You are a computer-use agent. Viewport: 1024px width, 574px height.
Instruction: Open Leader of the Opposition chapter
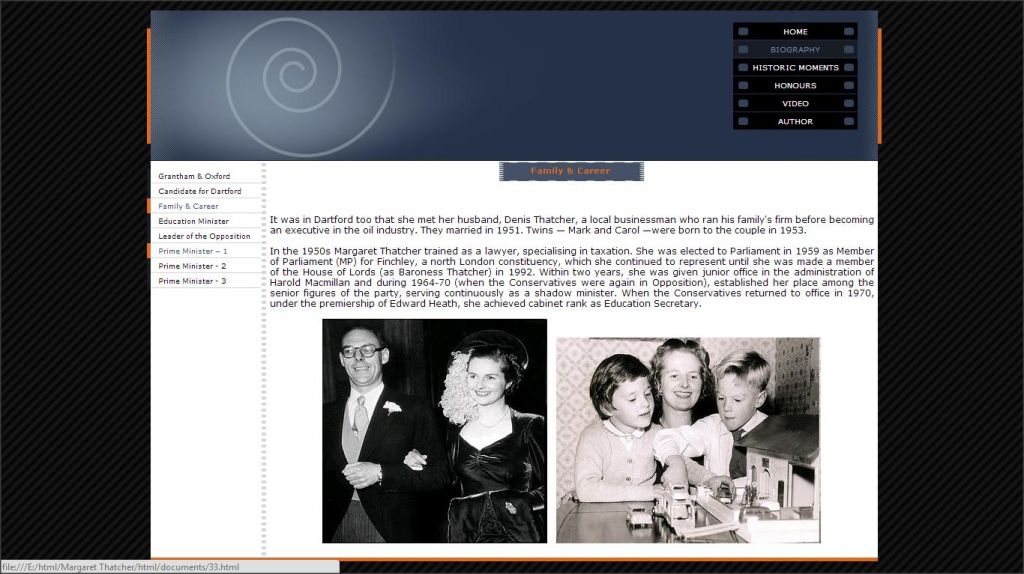[x=204, y=236]
